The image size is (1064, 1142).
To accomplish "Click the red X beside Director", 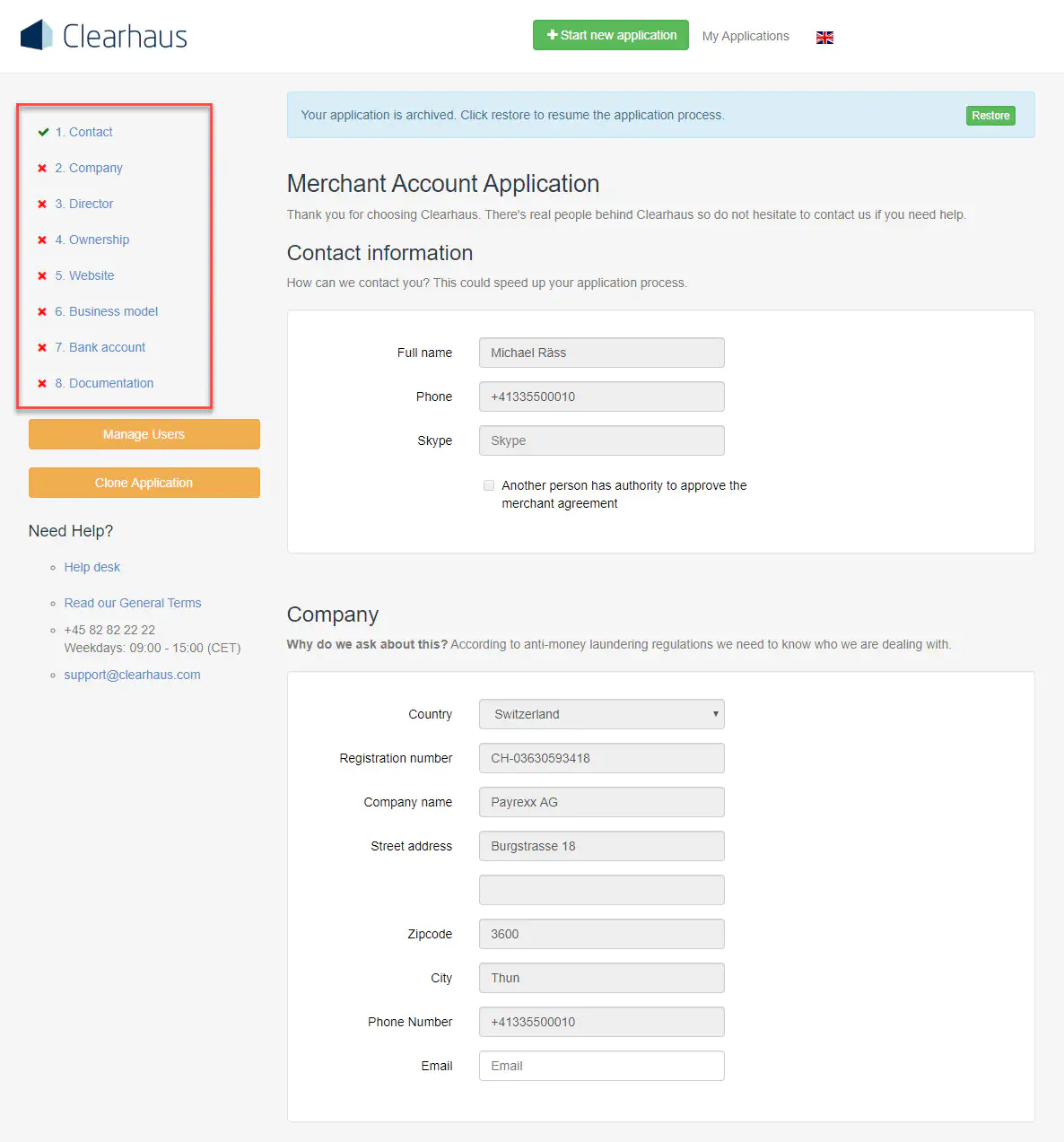I will tap(42, 204).
